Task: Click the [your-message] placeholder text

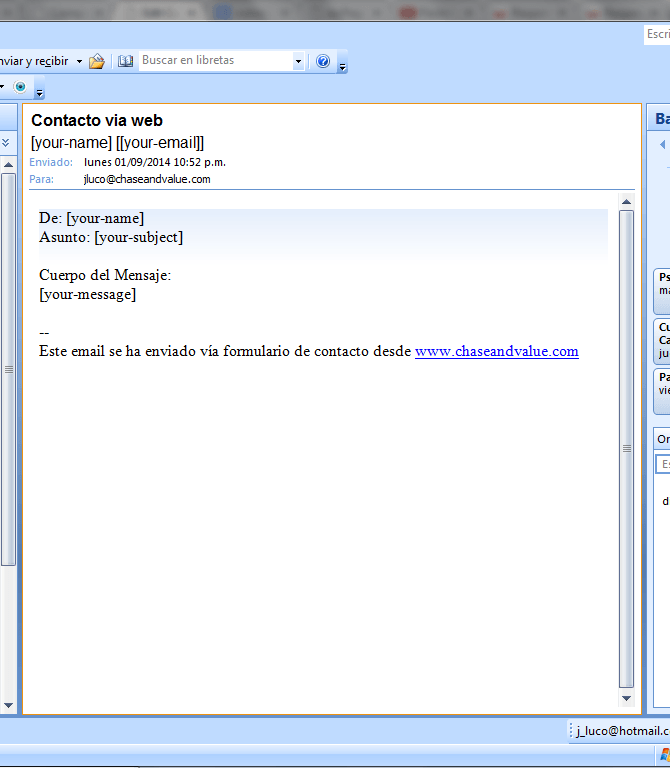Action: tap(88, 294)
